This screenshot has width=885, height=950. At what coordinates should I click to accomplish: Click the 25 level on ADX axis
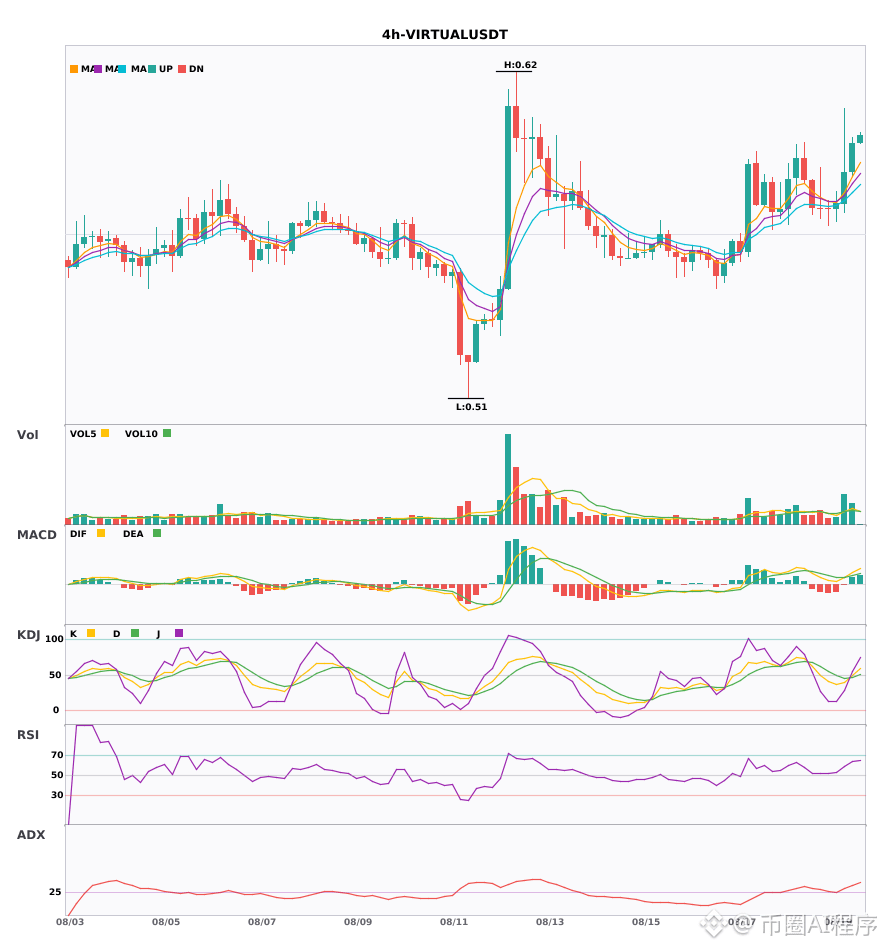(55, 892)
